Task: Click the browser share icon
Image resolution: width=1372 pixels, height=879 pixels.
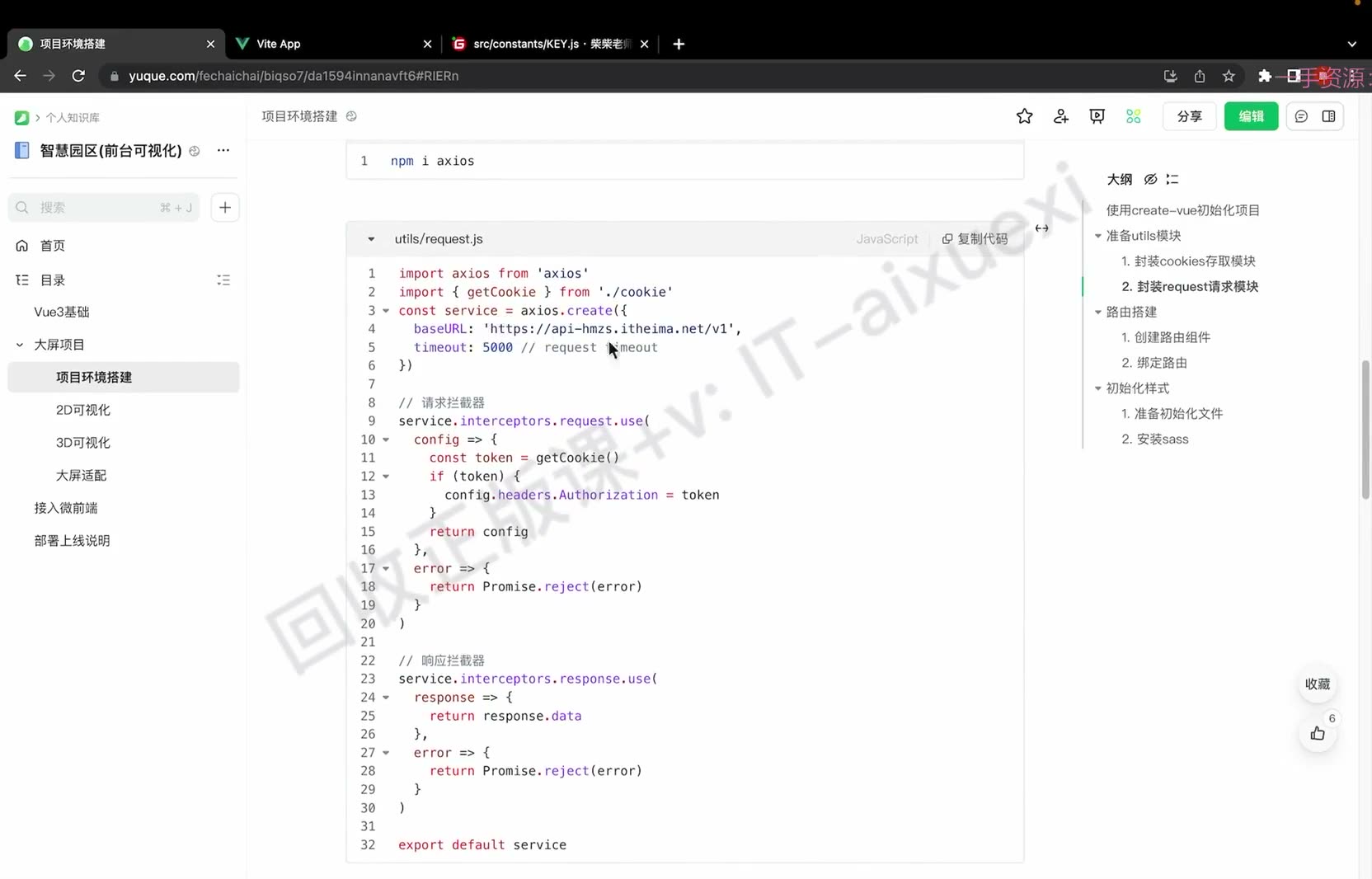Action: coord(1200,76)
